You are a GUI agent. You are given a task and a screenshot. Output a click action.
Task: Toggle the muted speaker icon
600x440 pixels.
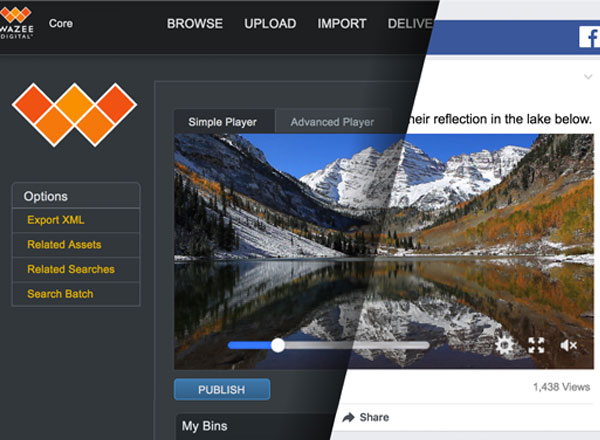568,345
